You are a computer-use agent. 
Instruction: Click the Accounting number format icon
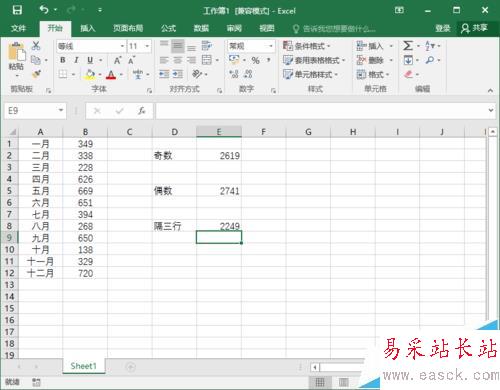pyautogui.click(x=234, y=60)
